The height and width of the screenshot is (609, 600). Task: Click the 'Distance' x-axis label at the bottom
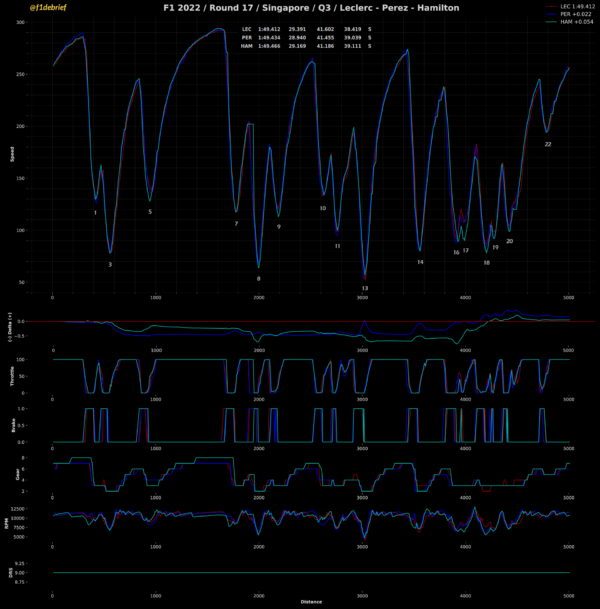[311, 602]
